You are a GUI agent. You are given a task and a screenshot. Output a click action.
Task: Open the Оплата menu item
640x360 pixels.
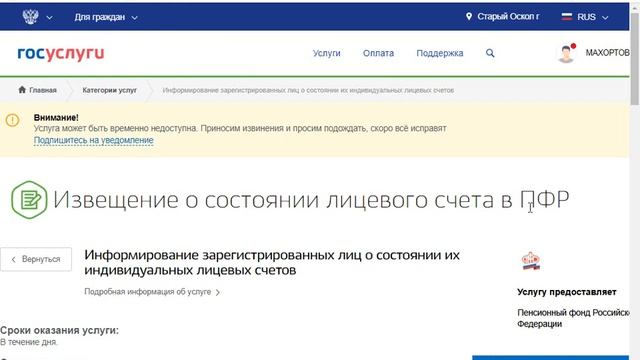point(378,53)
